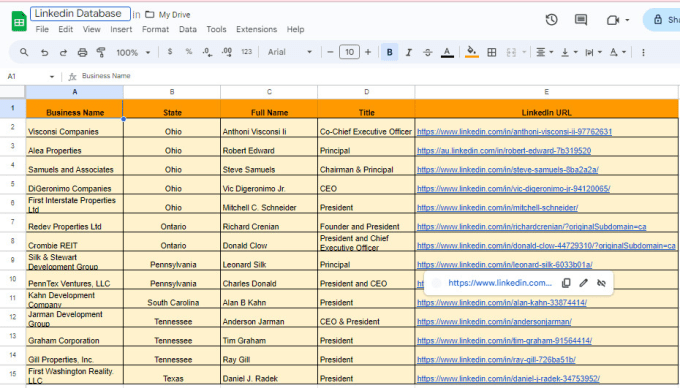Select column E header
This screenshot has width=680, height=388.
pyautogui.click(x=546, y=92)
